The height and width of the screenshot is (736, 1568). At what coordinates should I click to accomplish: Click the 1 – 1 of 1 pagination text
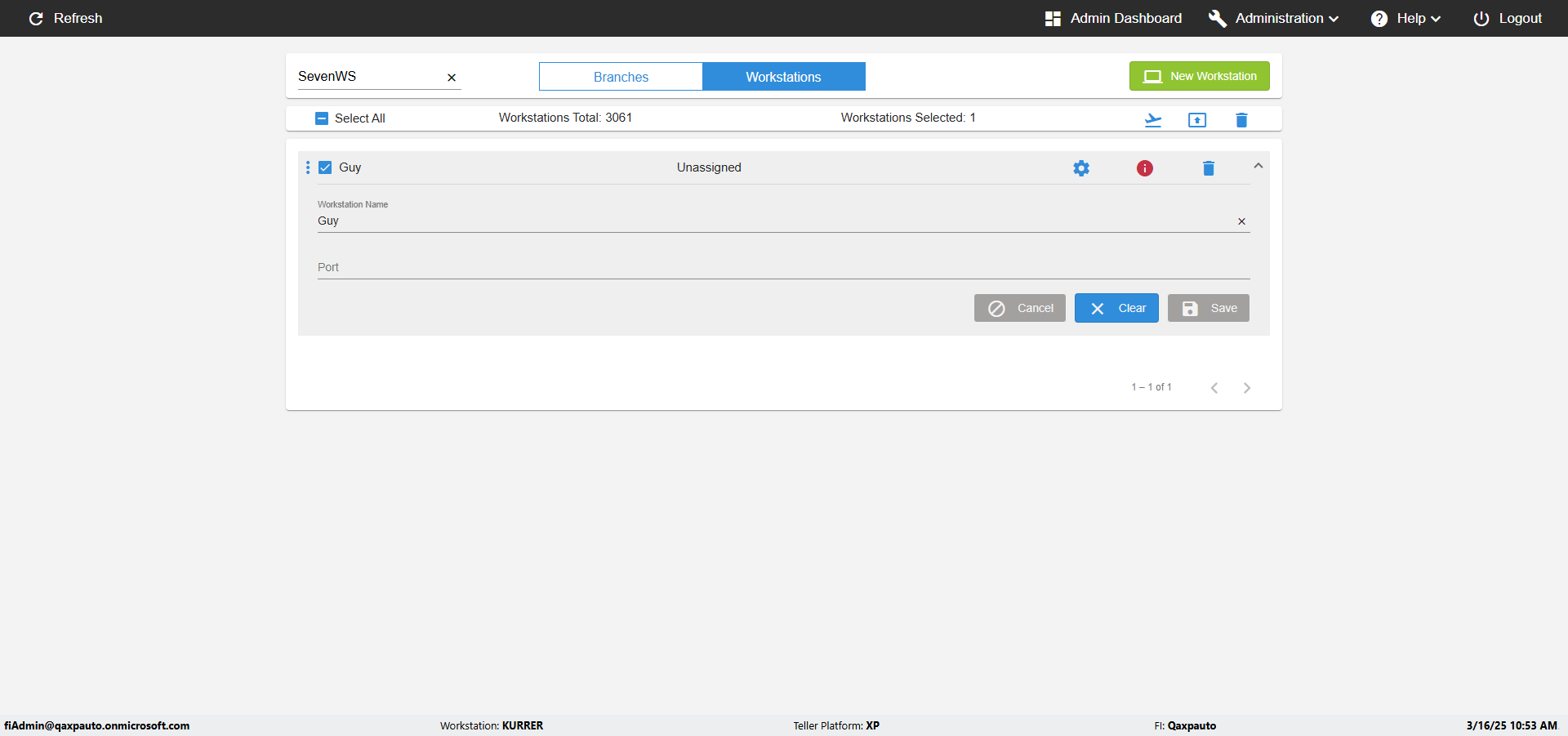1151,387
